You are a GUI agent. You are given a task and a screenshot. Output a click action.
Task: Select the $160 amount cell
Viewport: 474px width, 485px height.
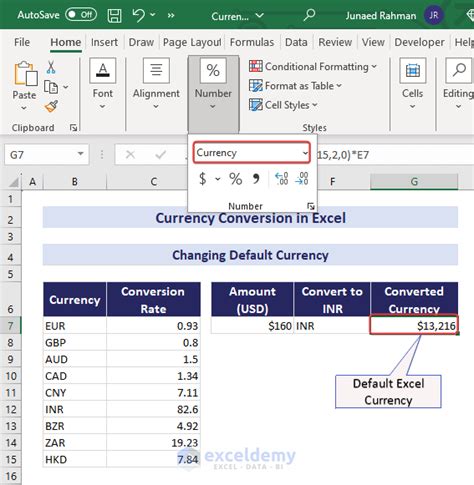click(x=252, y=326)
